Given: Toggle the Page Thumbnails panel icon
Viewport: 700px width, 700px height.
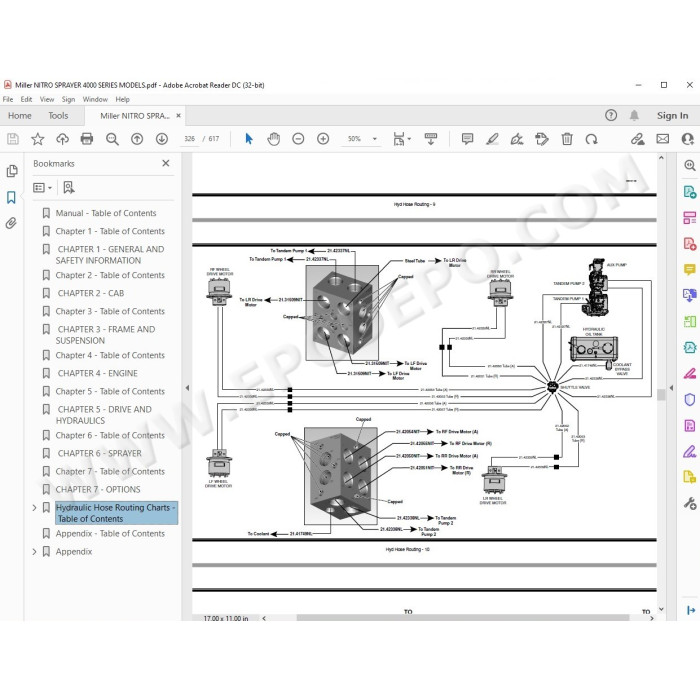Looking at the screenshot, I should click(12, 171).
